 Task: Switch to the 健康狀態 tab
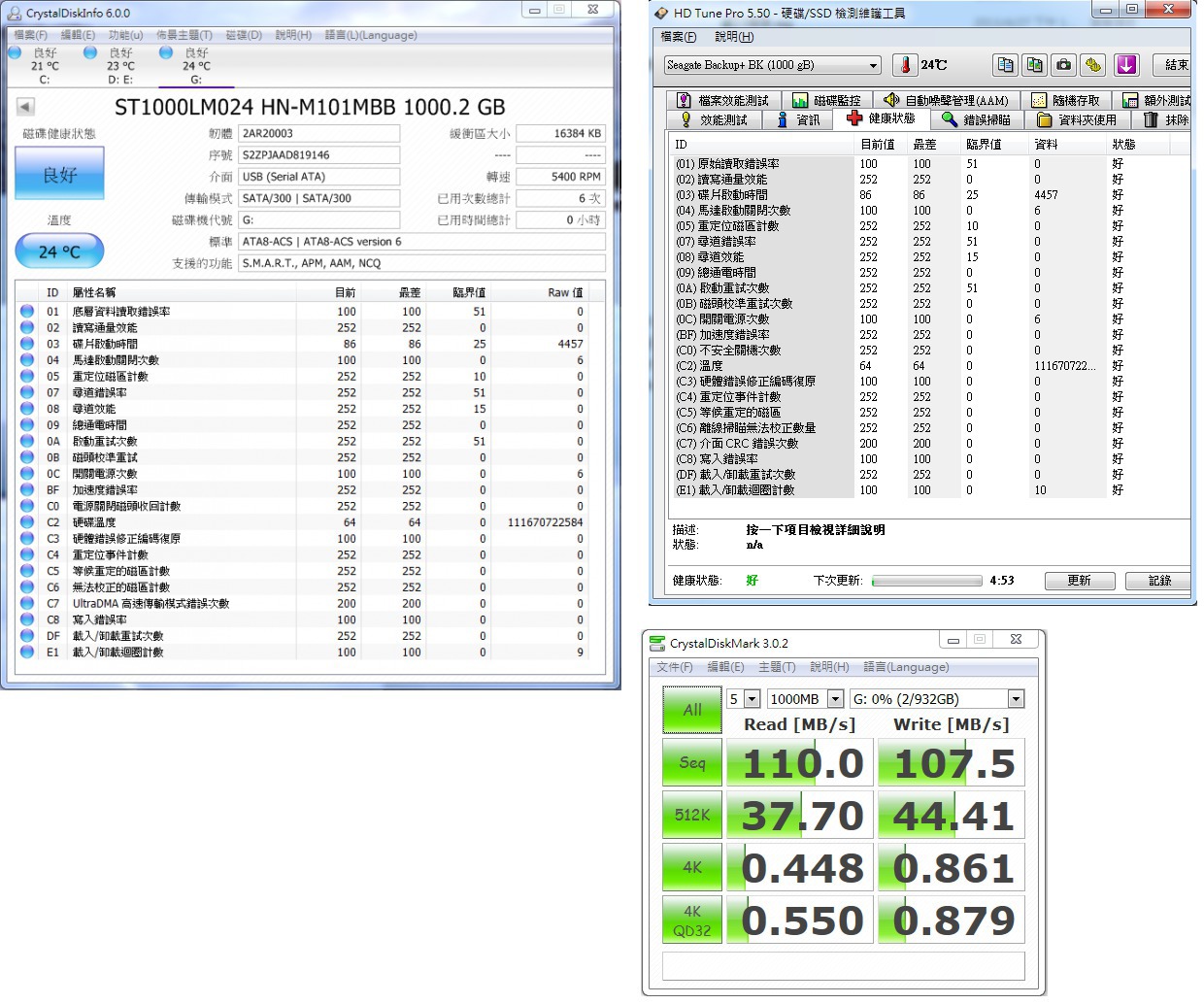(x=882, y=118)
